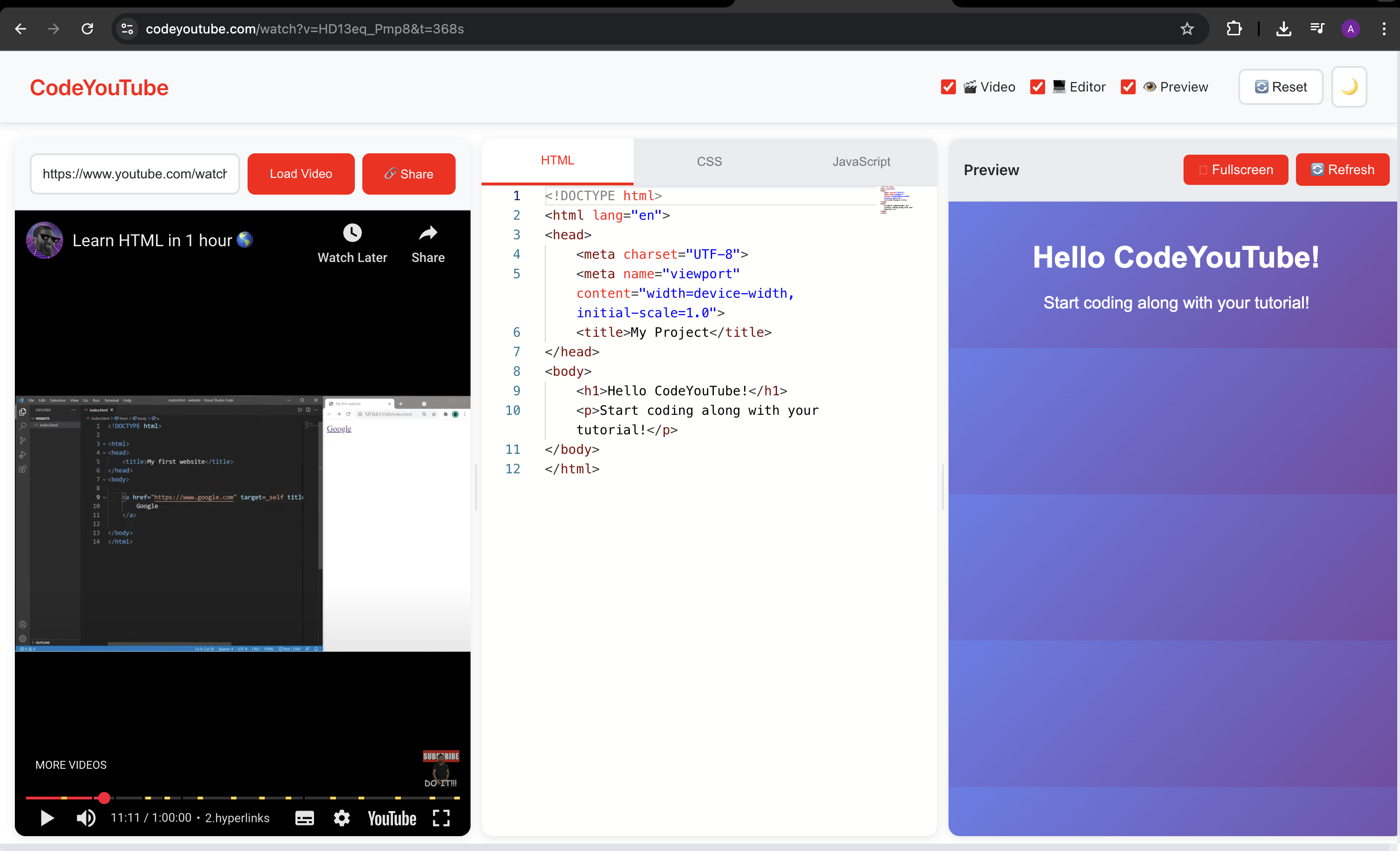This screenshot has height=851, width=1400.
Task: Click the Load Video button
Action: tap(301, 174)
